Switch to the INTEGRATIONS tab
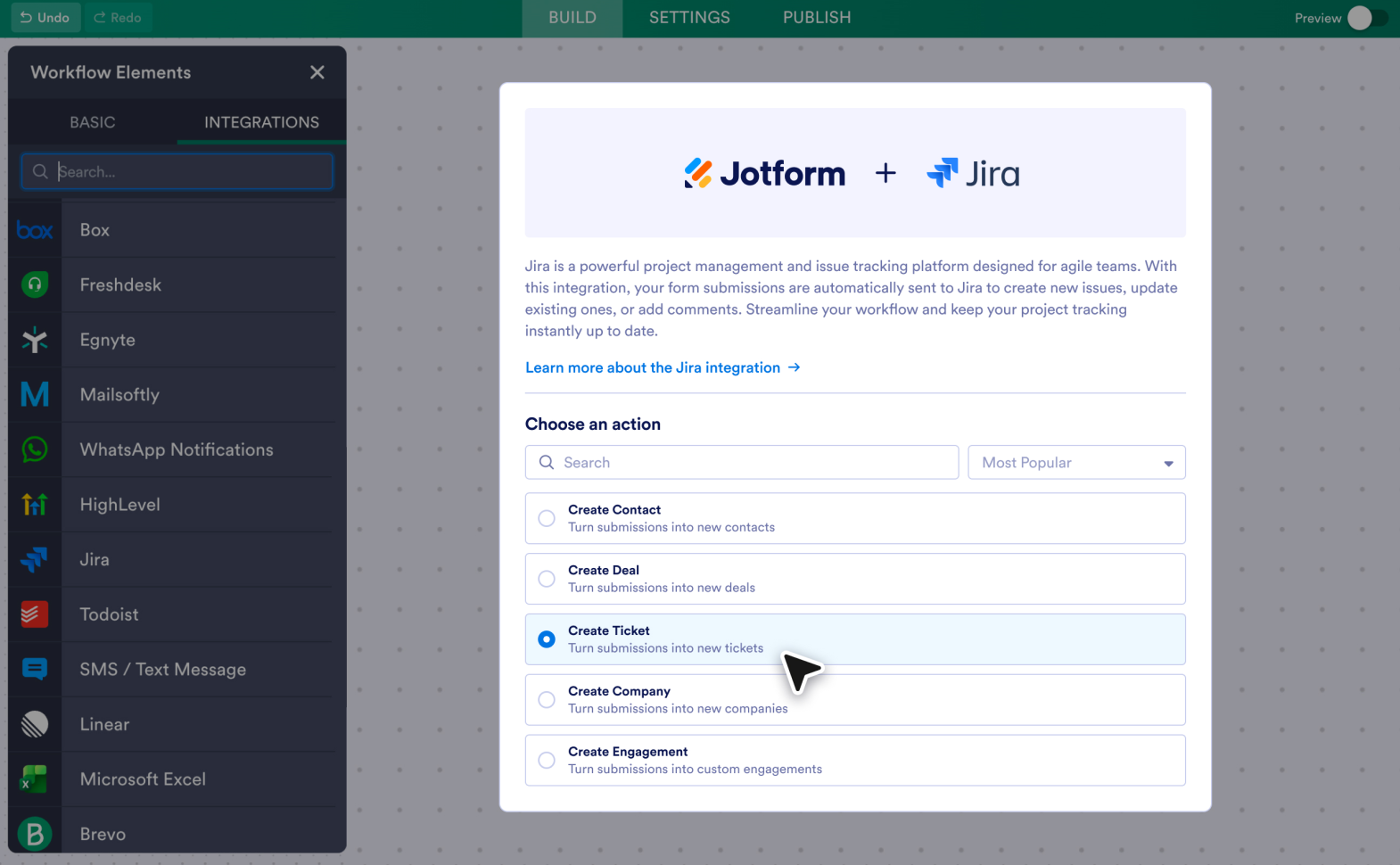Image resolution: width=1400 pixels, height=865 pixels. [261, 122]
